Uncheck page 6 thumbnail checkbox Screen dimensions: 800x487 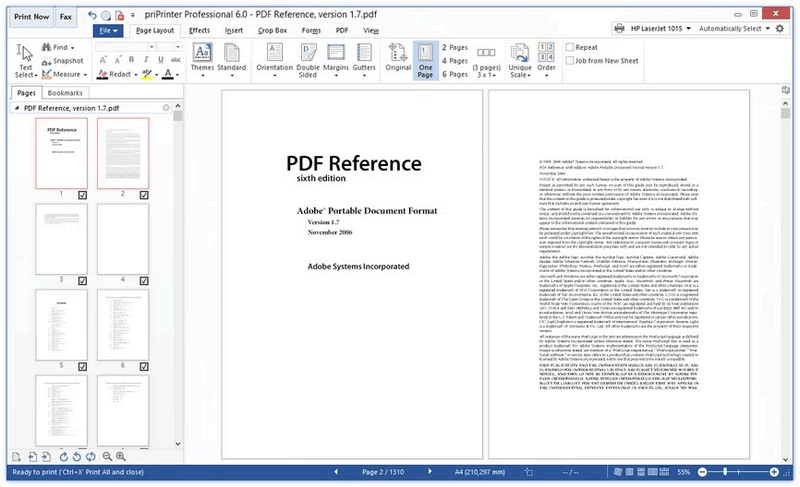click(x=144, y=366)
